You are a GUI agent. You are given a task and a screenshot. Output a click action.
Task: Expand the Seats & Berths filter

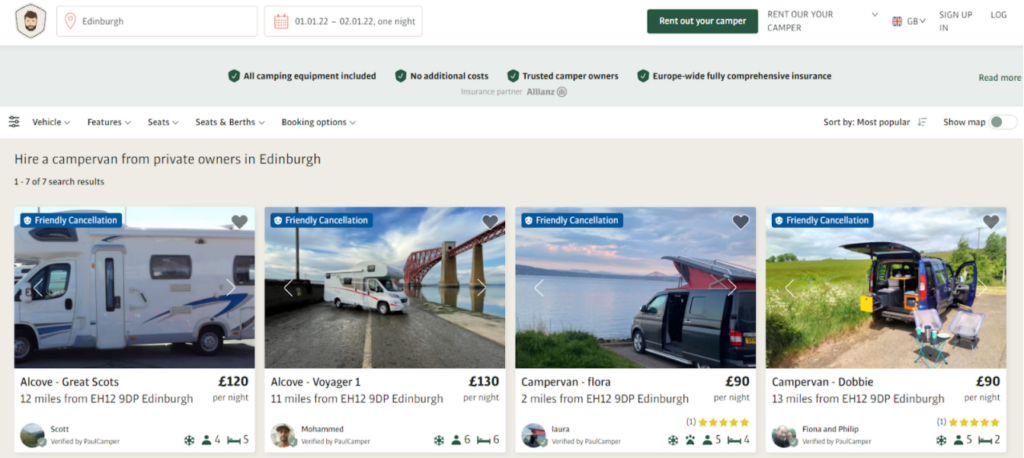[x=230, y=122]
